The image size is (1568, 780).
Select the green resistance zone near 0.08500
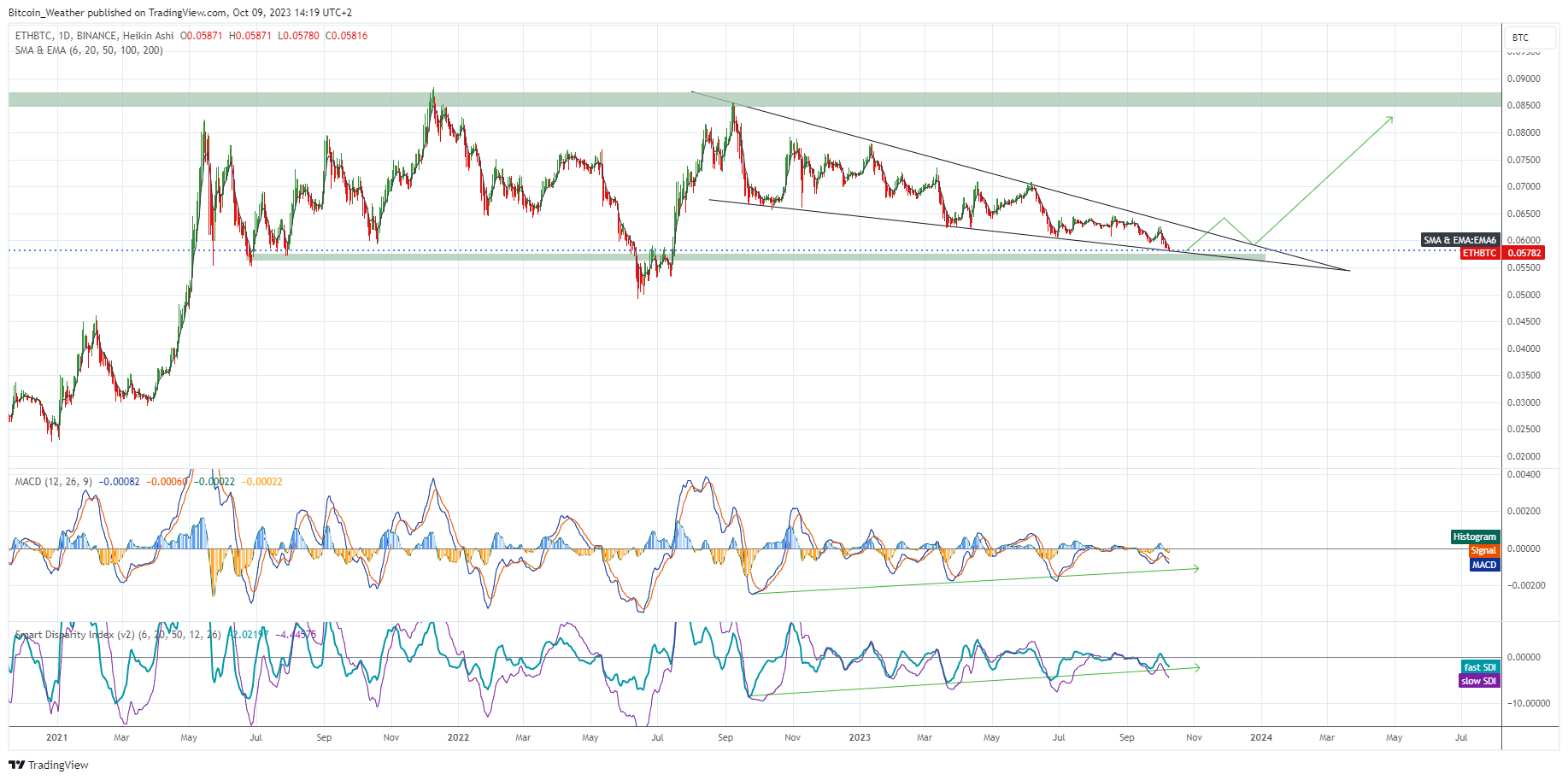[755, 99]
